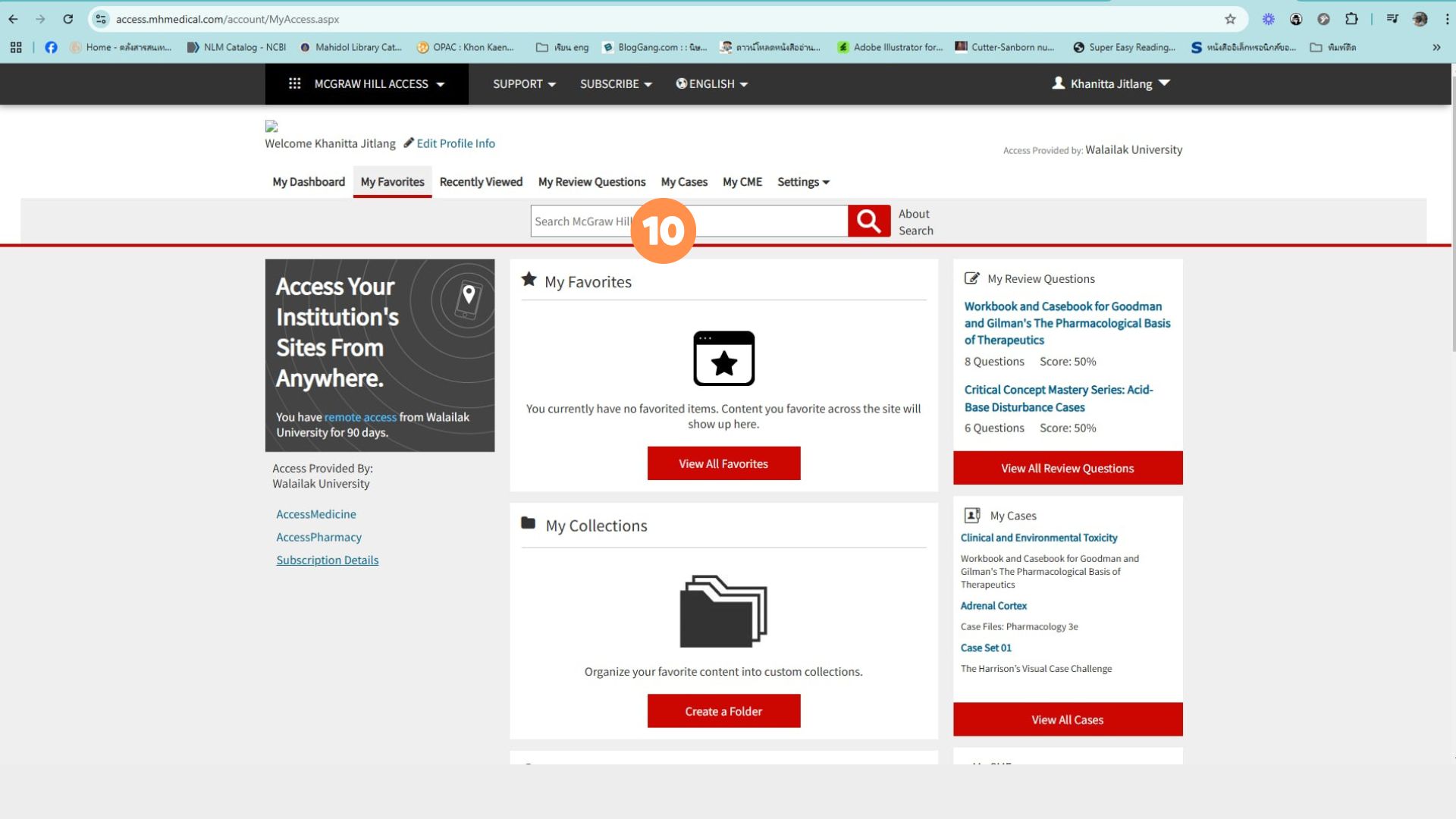Click the McGraw Hill Access grid icon
The height and width of the screenshot is (819, 1456).
[x=295, y=83]
